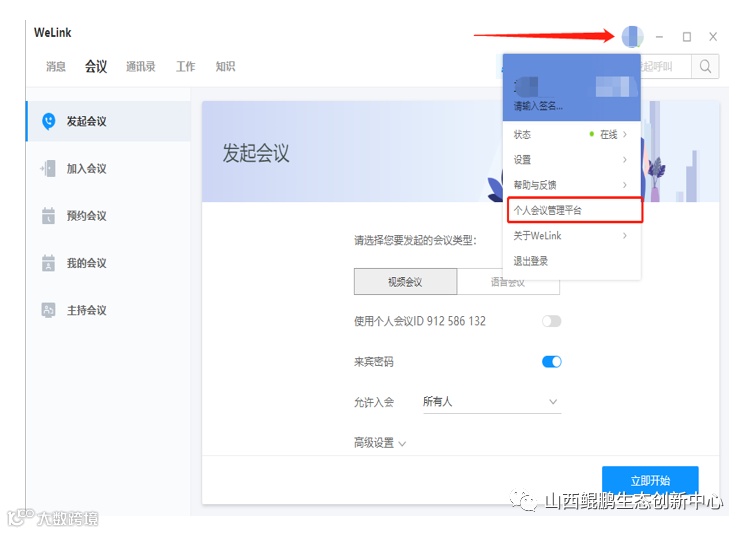Minimize the WeLink window
This screenshot has height=533, width=747.
click(659, 37)
